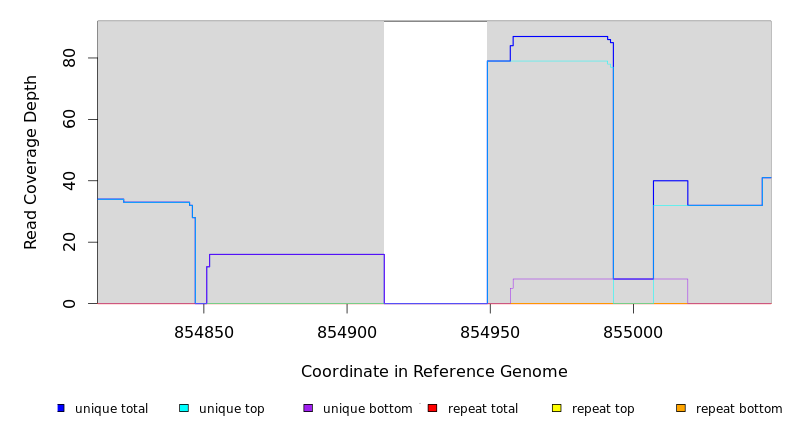Click the orange 'repeat bottom' legend swatch
The image size is (792, 432).
click(681, 408)
